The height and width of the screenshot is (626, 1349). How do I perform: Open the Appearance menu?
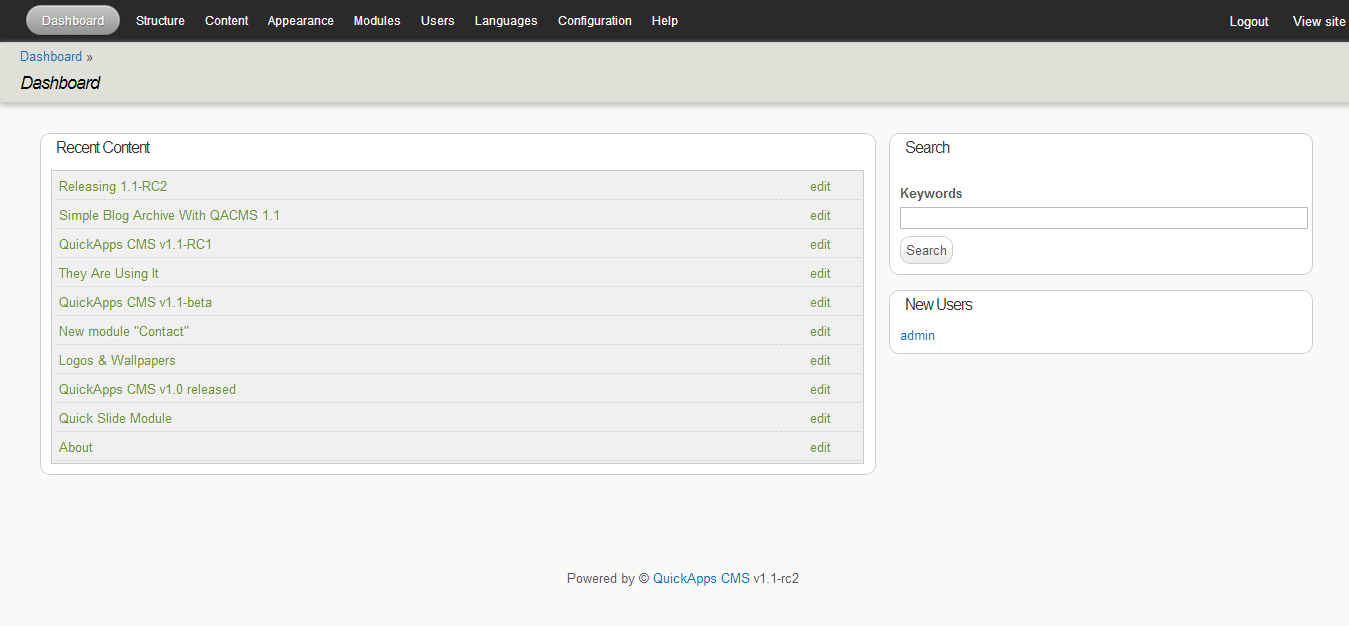[x=300, y=20]
